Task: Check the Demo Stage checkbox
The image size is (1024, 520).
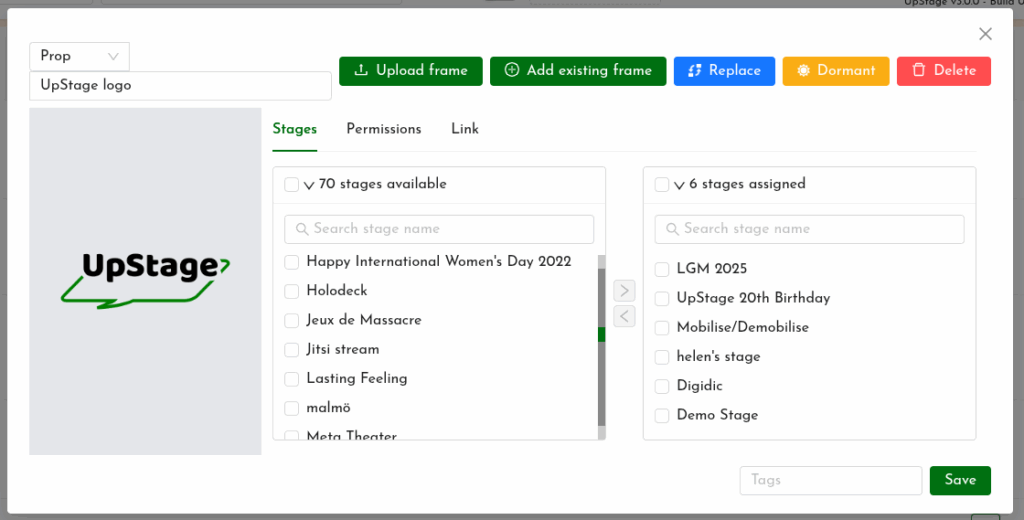Action: pos(662,415)
